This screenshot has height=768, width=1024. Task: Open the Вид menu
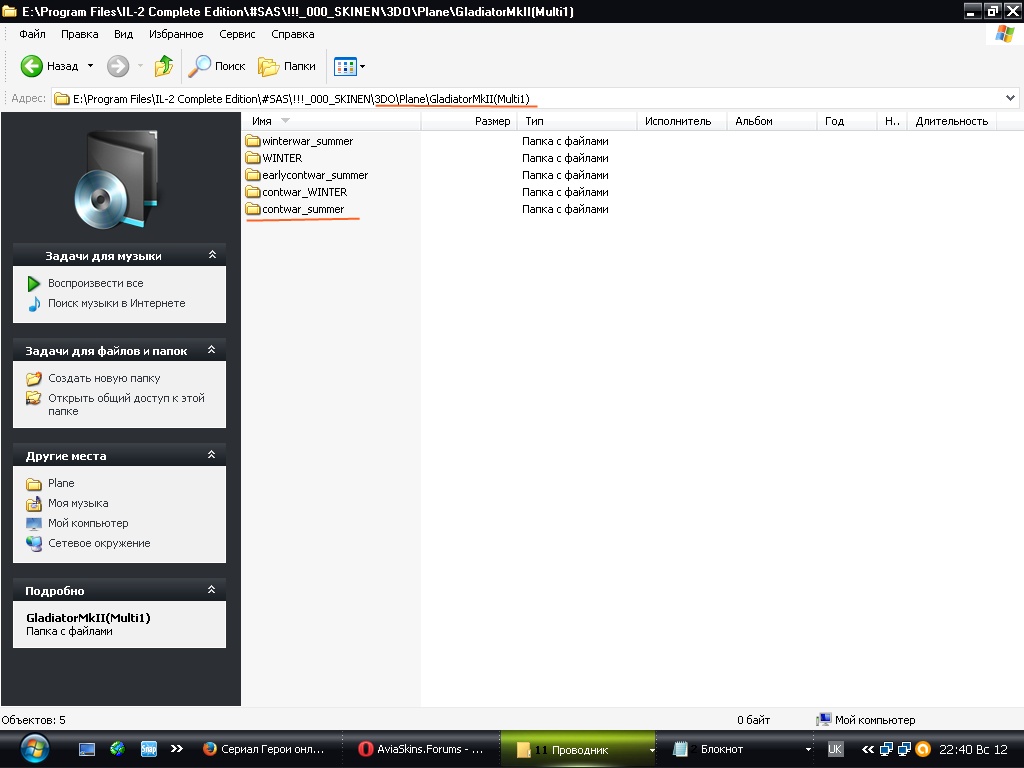[x=123, y=34]
